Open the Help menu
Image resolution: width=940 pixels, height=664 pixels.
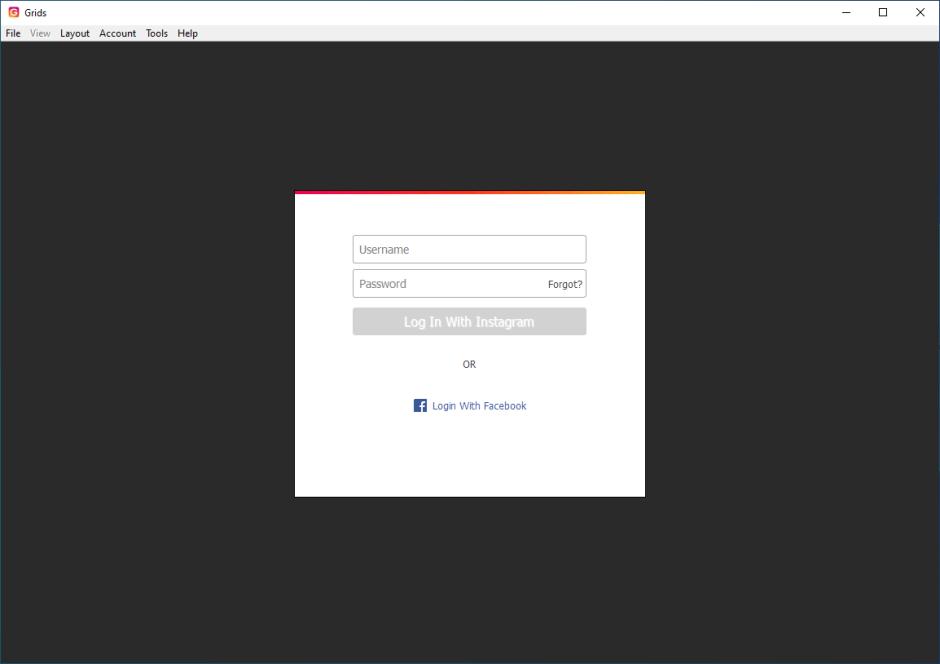tap(187, 34)
